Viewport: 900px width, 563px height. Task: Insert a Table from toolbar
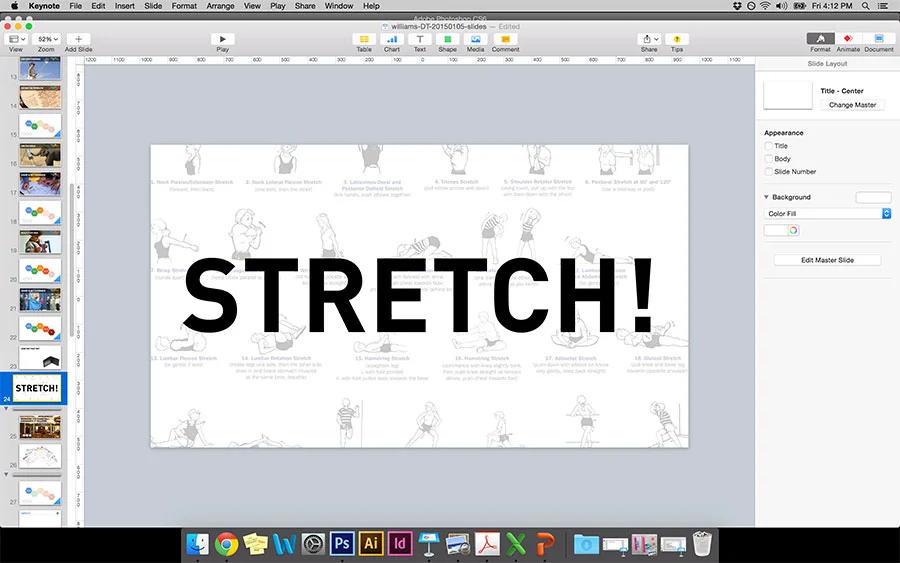(x=364, y=39)
